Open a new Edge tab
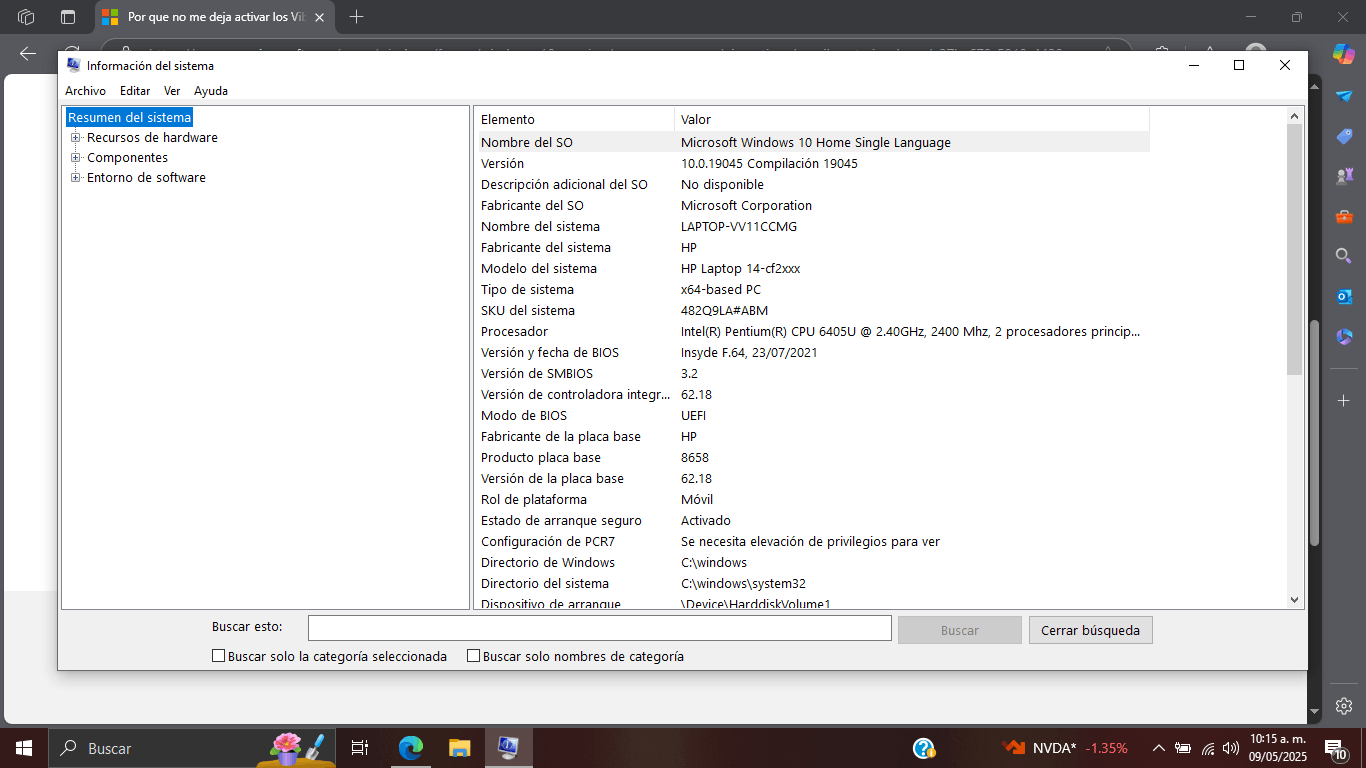The width and height of the screenshot is (1366, 768). click(x=356, y=17)
